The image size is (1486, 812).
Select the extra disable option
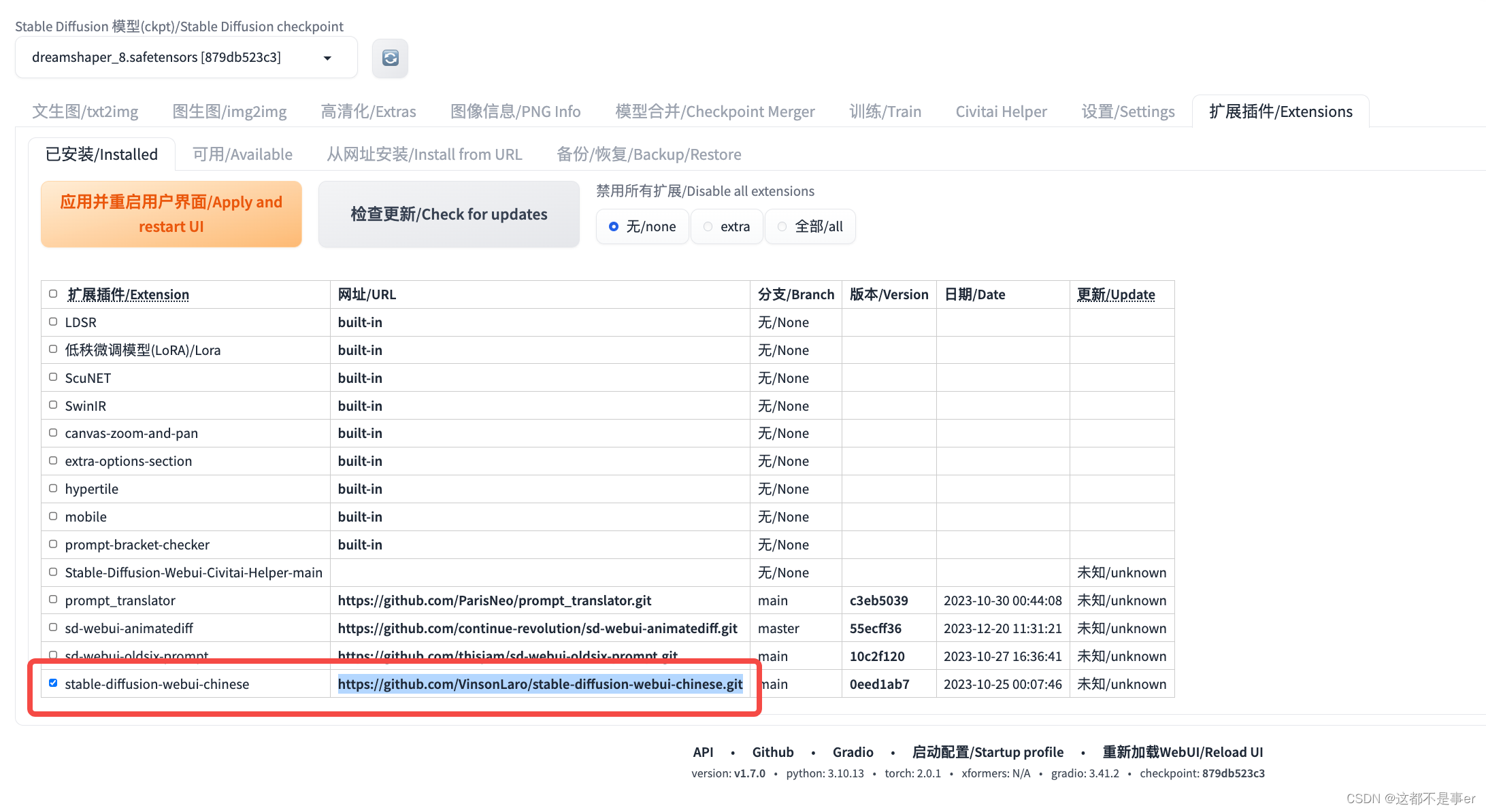[x=708, y=226]
